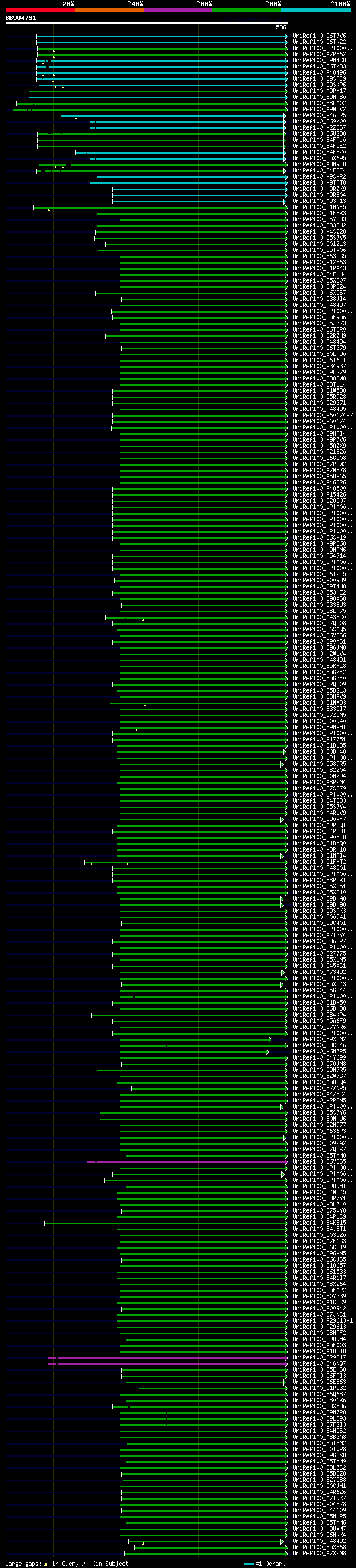Select hit label UniRef100_P17751
356x1568 pixels.
[x=319, y=740]
